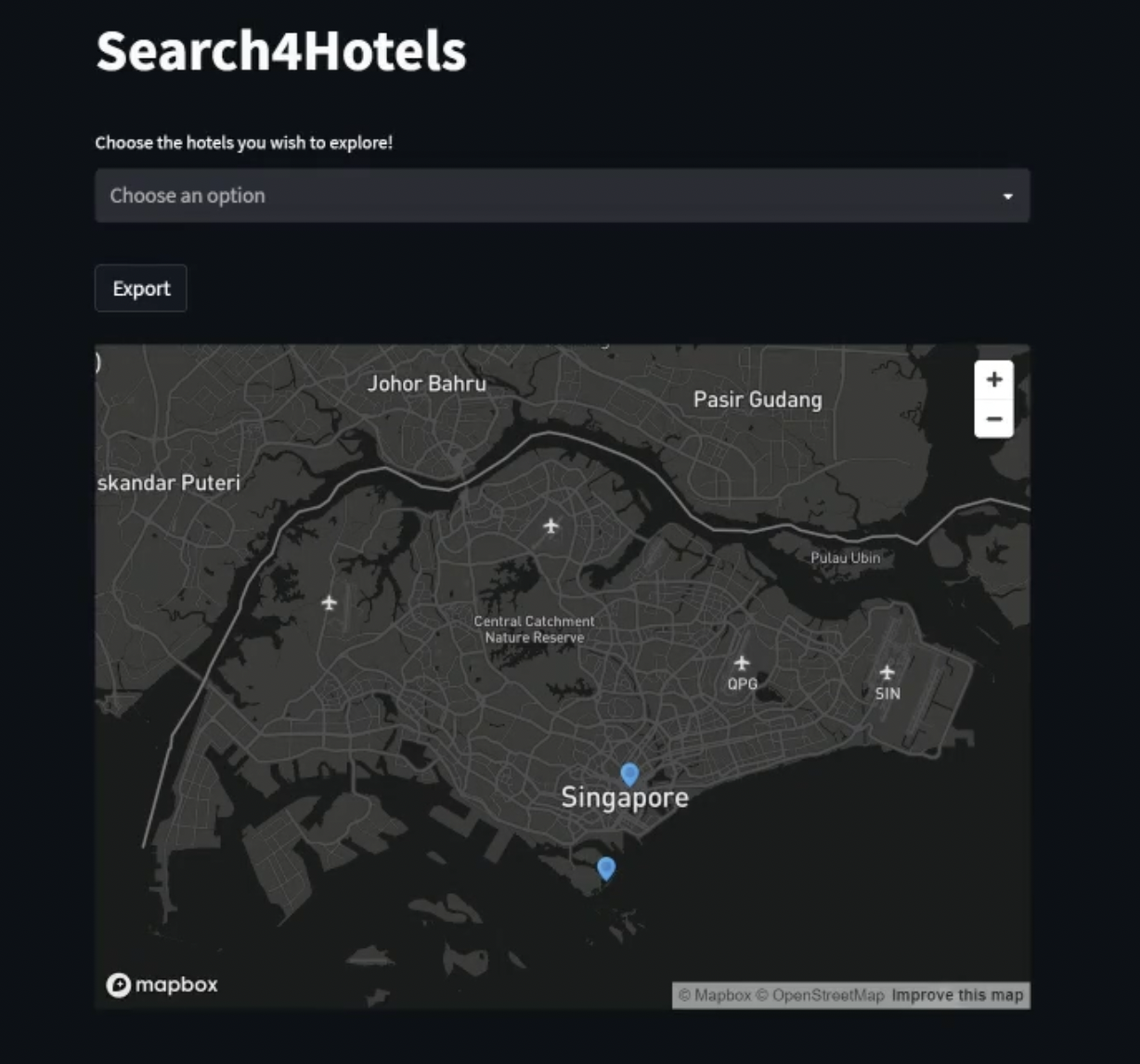Click the Singapore city name label
Screen dimensions: 1140x1064
pos(625,798)
